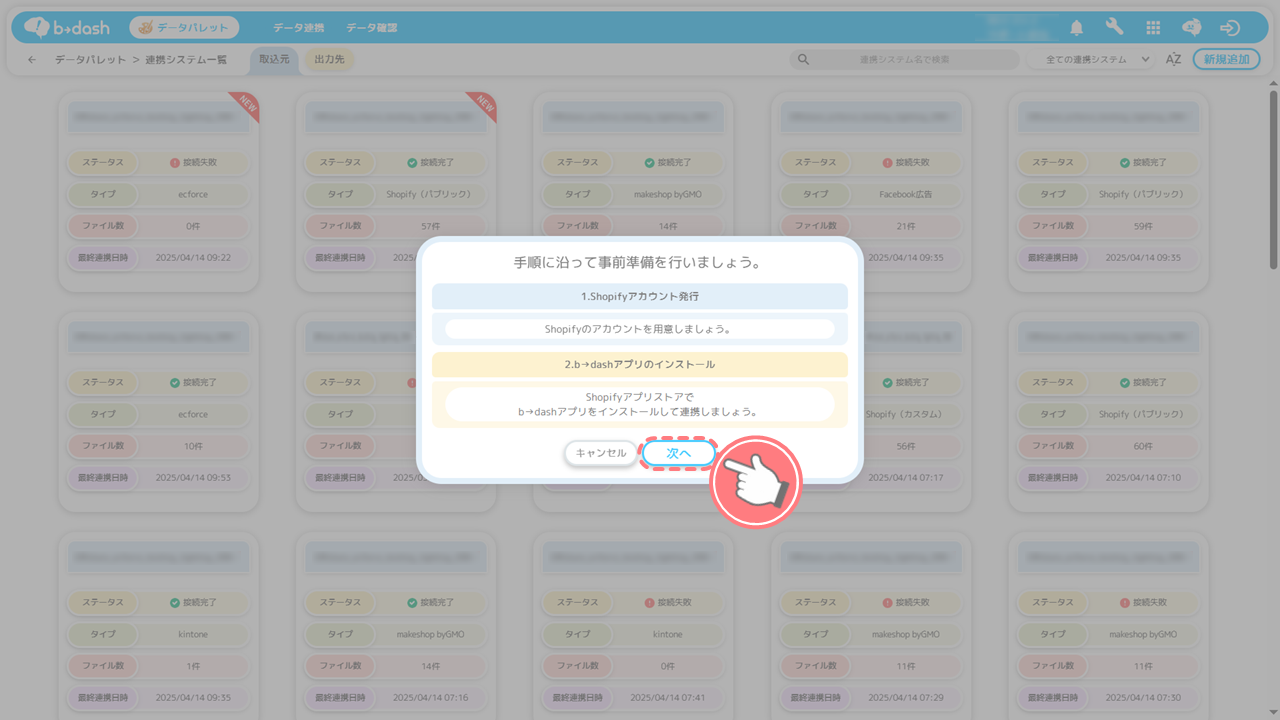Open the データ確認 menu

[372, 28]
